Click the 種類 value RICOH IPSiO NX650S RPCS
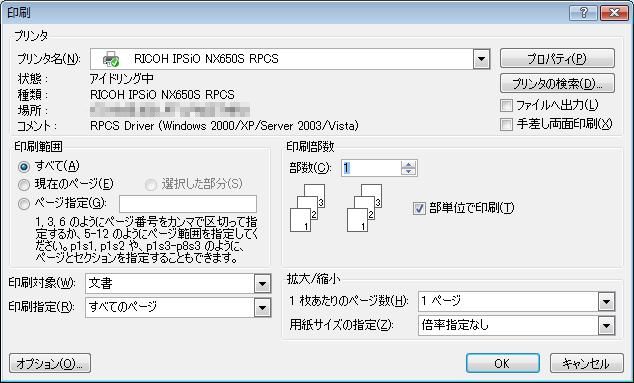This screenshot has height=383, width=634. point(162,95)
